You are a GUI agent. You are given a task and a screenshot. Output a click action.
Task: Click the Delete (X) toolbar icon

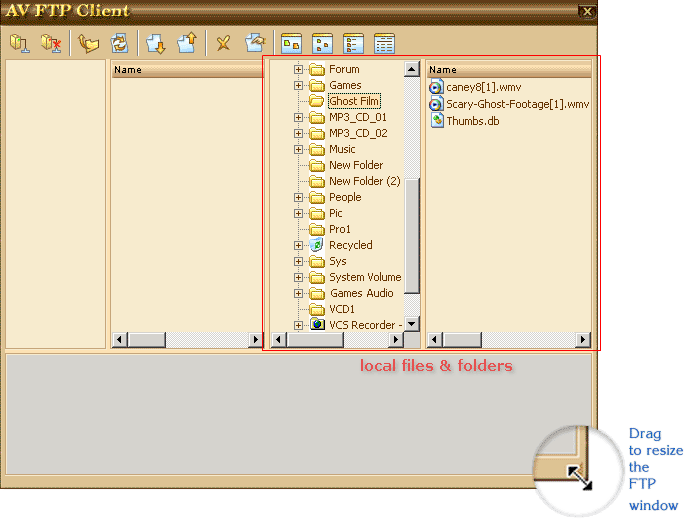223,44
